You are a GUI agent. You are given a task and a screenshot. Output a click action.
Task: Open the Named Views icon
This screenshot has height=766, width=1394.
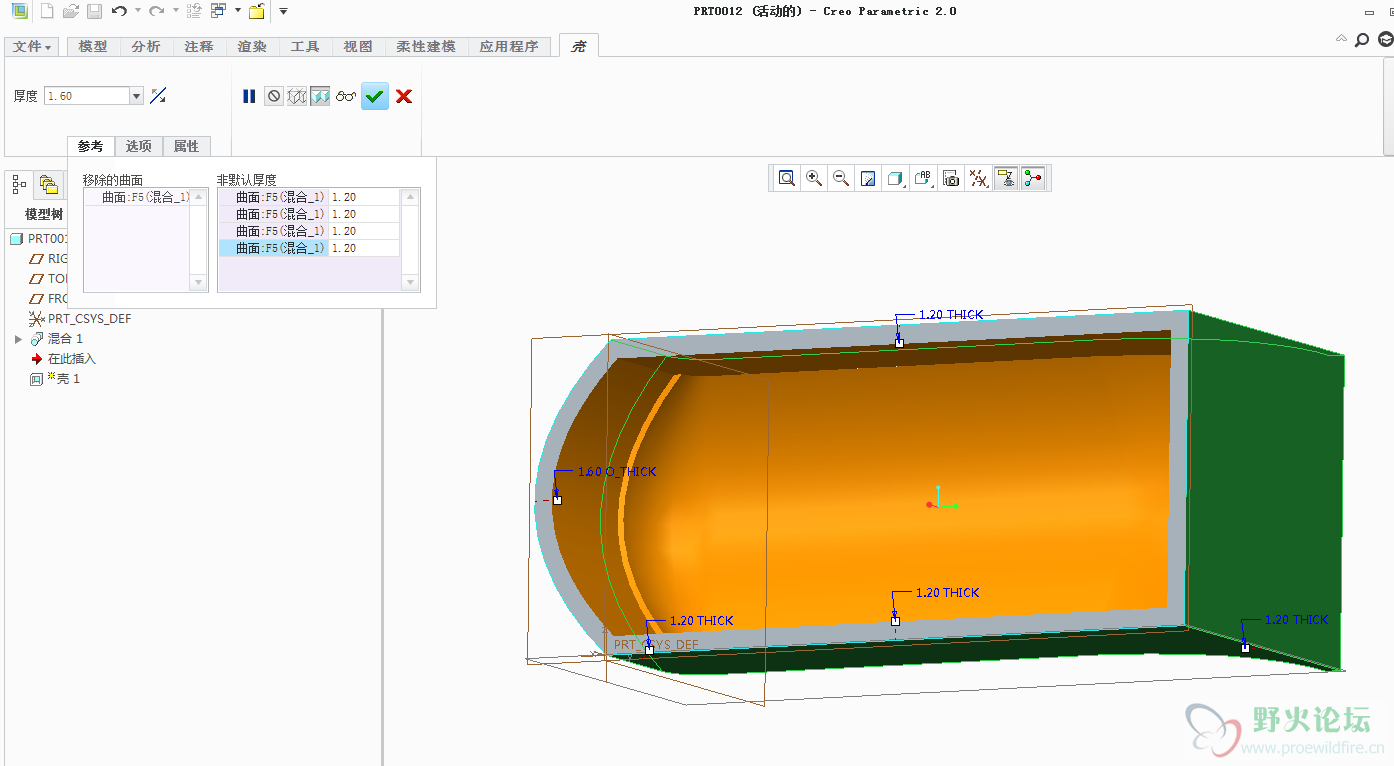pyautogui.click(x=923, y=178)
